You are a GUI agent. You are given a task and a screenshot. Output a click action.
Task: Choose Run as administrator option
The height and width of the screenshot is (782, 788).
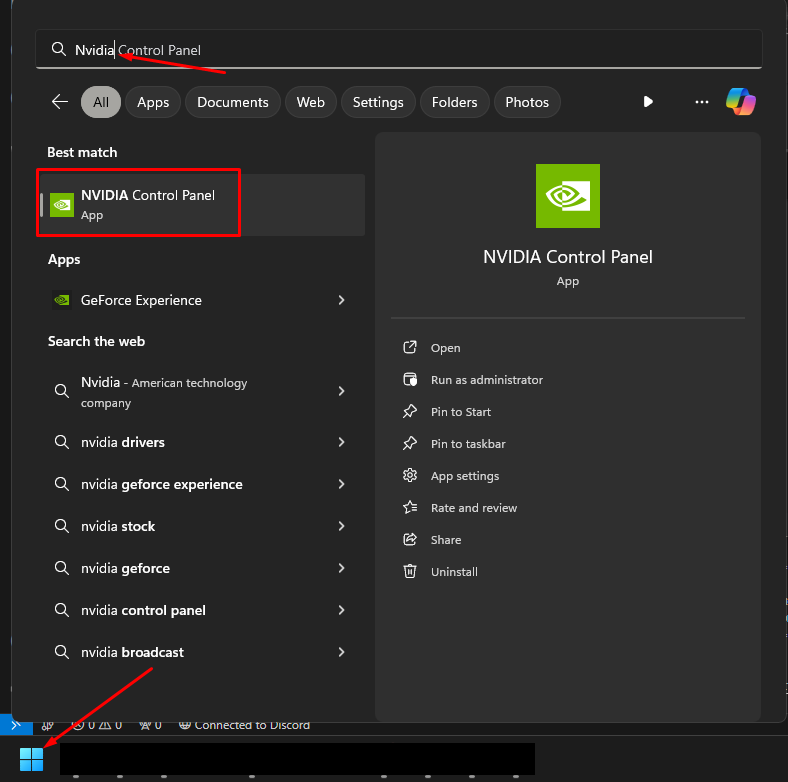coord(486,380)
